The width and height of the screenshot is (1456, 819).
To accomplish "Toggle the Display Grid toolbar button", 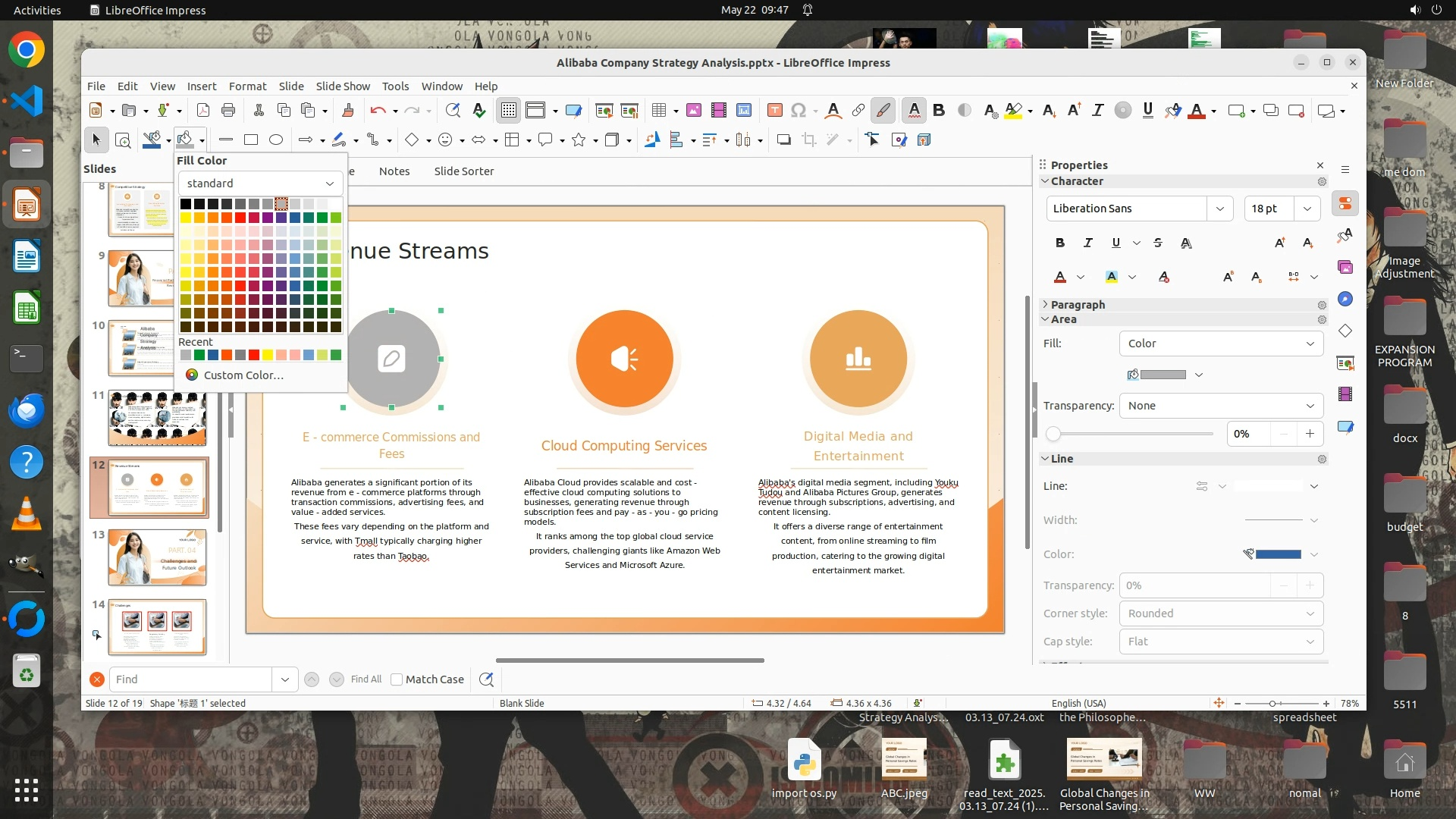I will point(508,111).
